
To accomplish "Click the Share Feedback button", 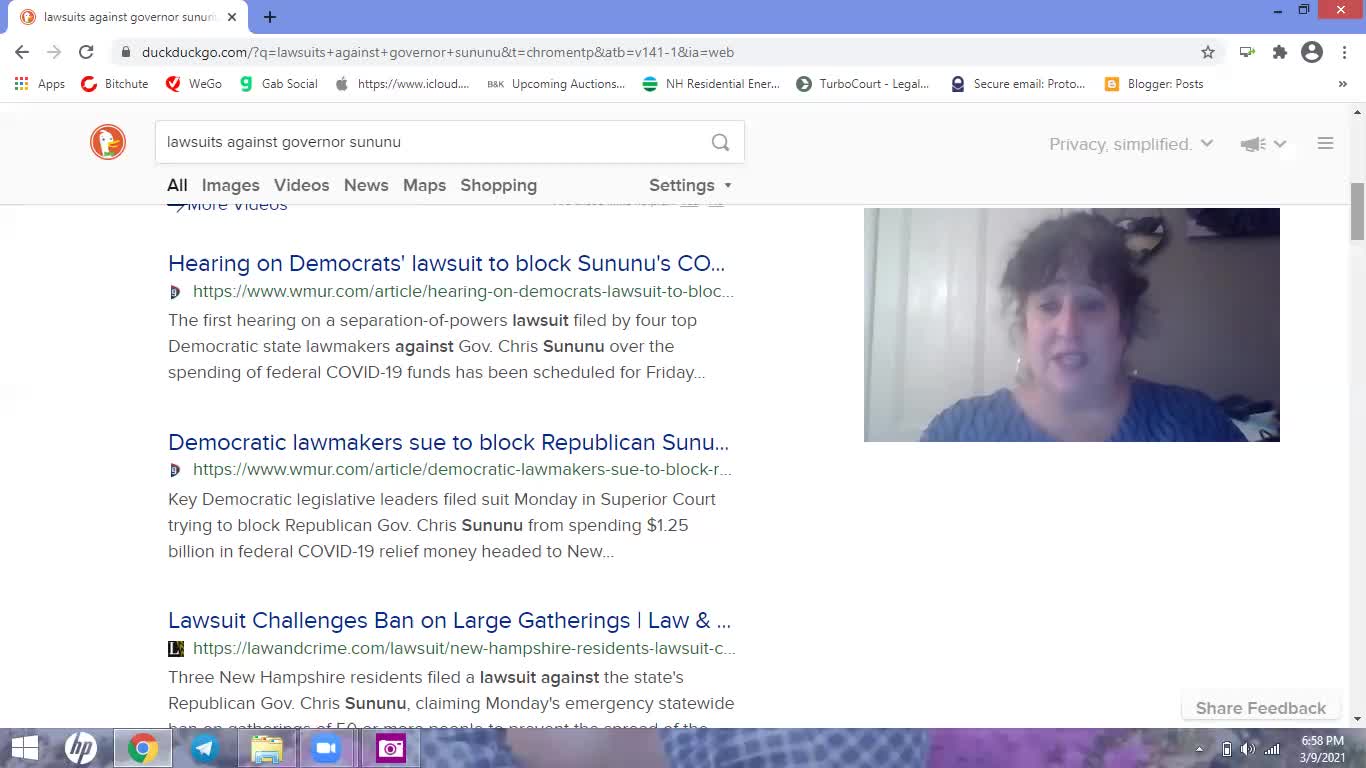I will 1261,708.
